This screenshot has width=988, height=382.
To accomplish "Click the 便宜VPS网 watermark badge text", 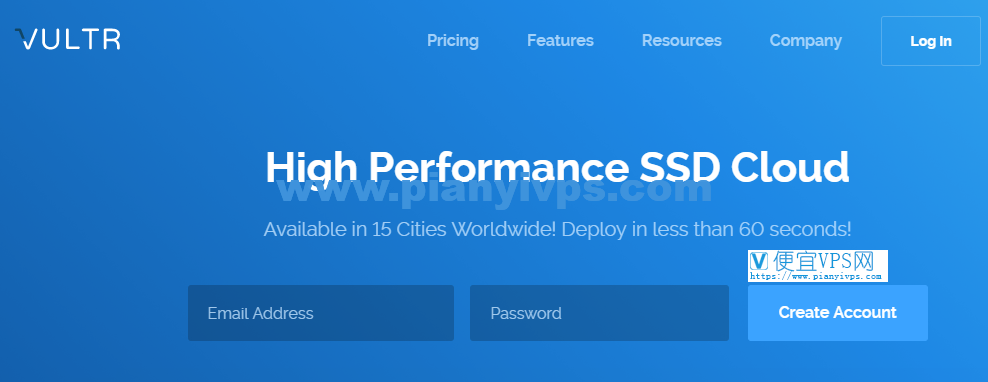I will (822, 261).
